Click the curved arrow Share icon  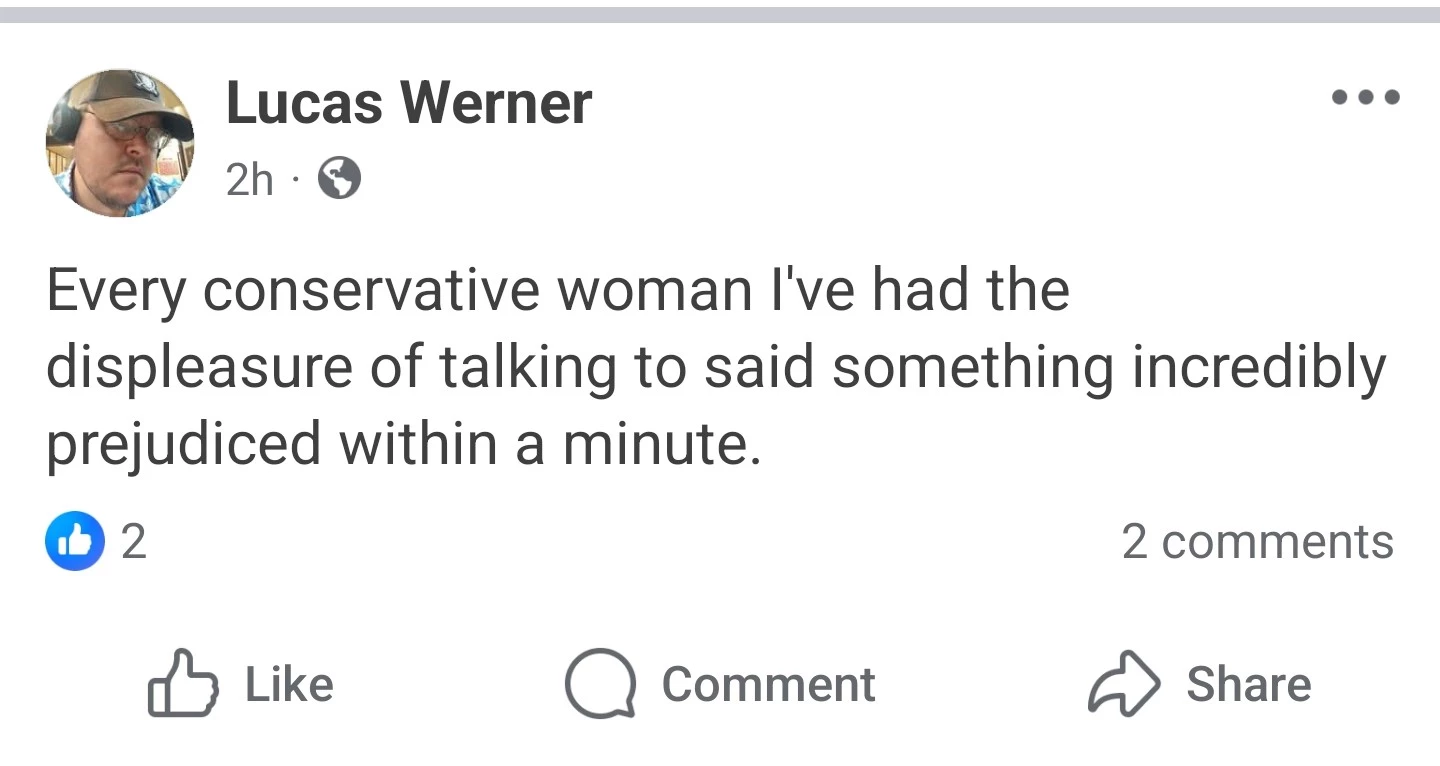pos(1124,684)
